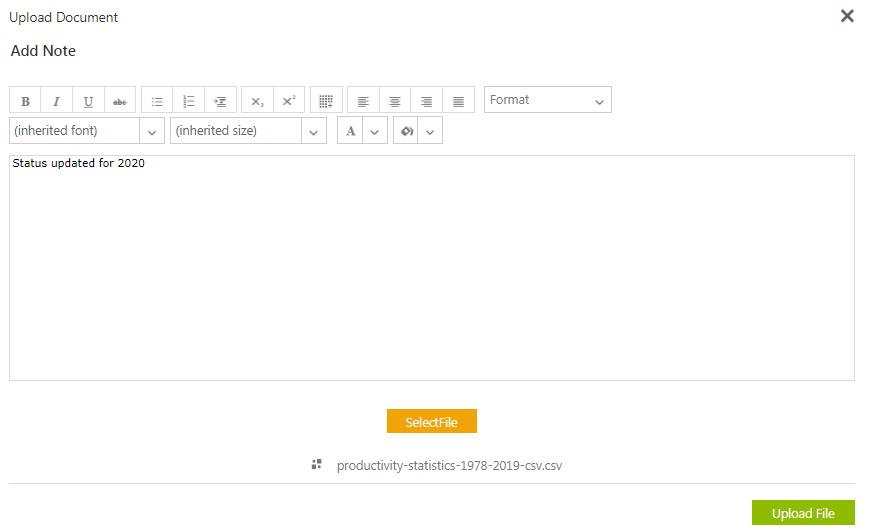Image resolution: width=869 pixels, height=529 pixels.
Task: Toggle underline on text
Action: point(88,101)
